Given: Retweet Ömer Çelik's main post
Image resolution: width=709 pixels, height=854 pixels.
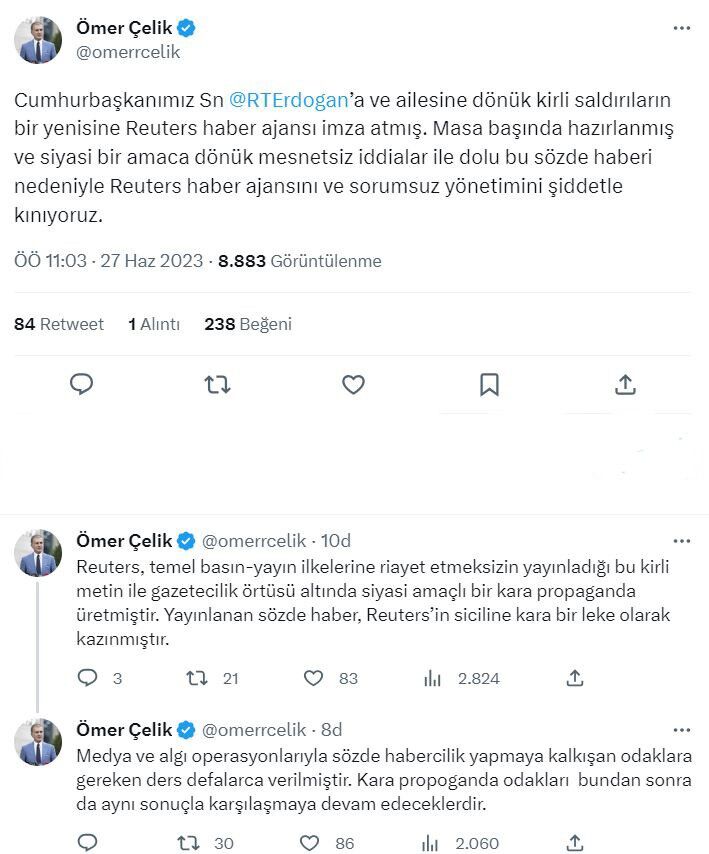Looking at the screenshot, I should [217, 384].
